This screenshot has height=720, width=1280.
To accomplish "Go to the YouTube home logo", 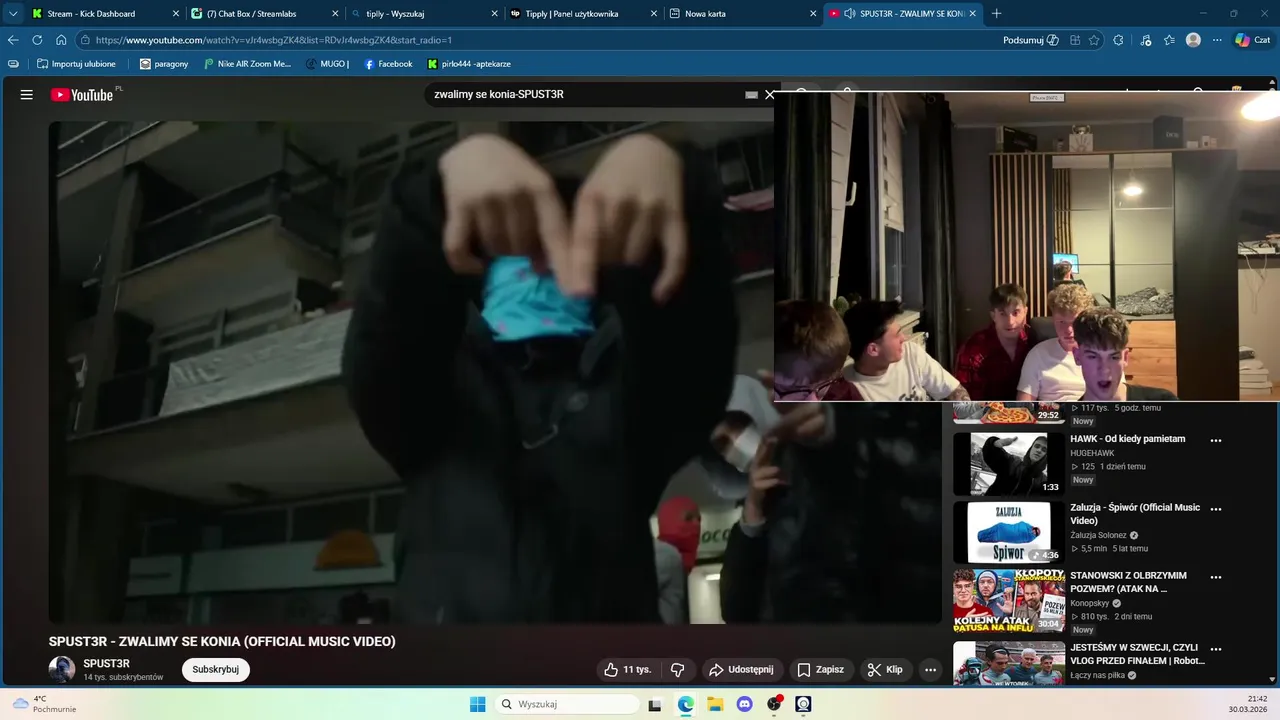I will (82, 95).
